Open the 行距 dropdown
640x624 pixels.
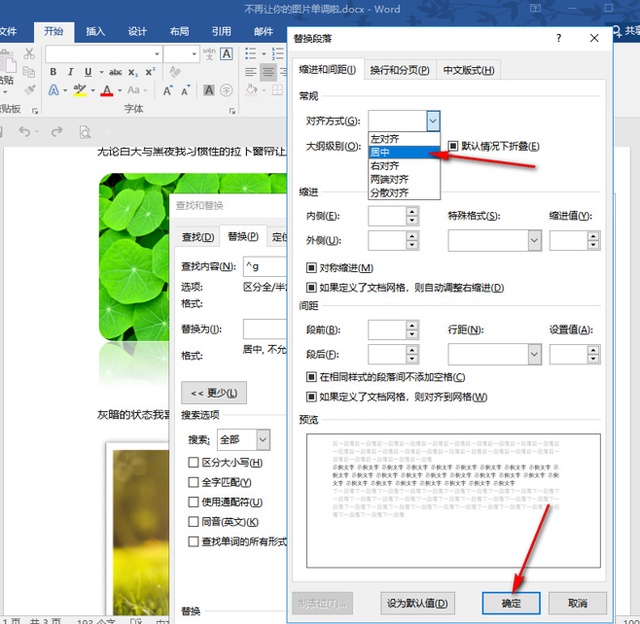point(534,354)
